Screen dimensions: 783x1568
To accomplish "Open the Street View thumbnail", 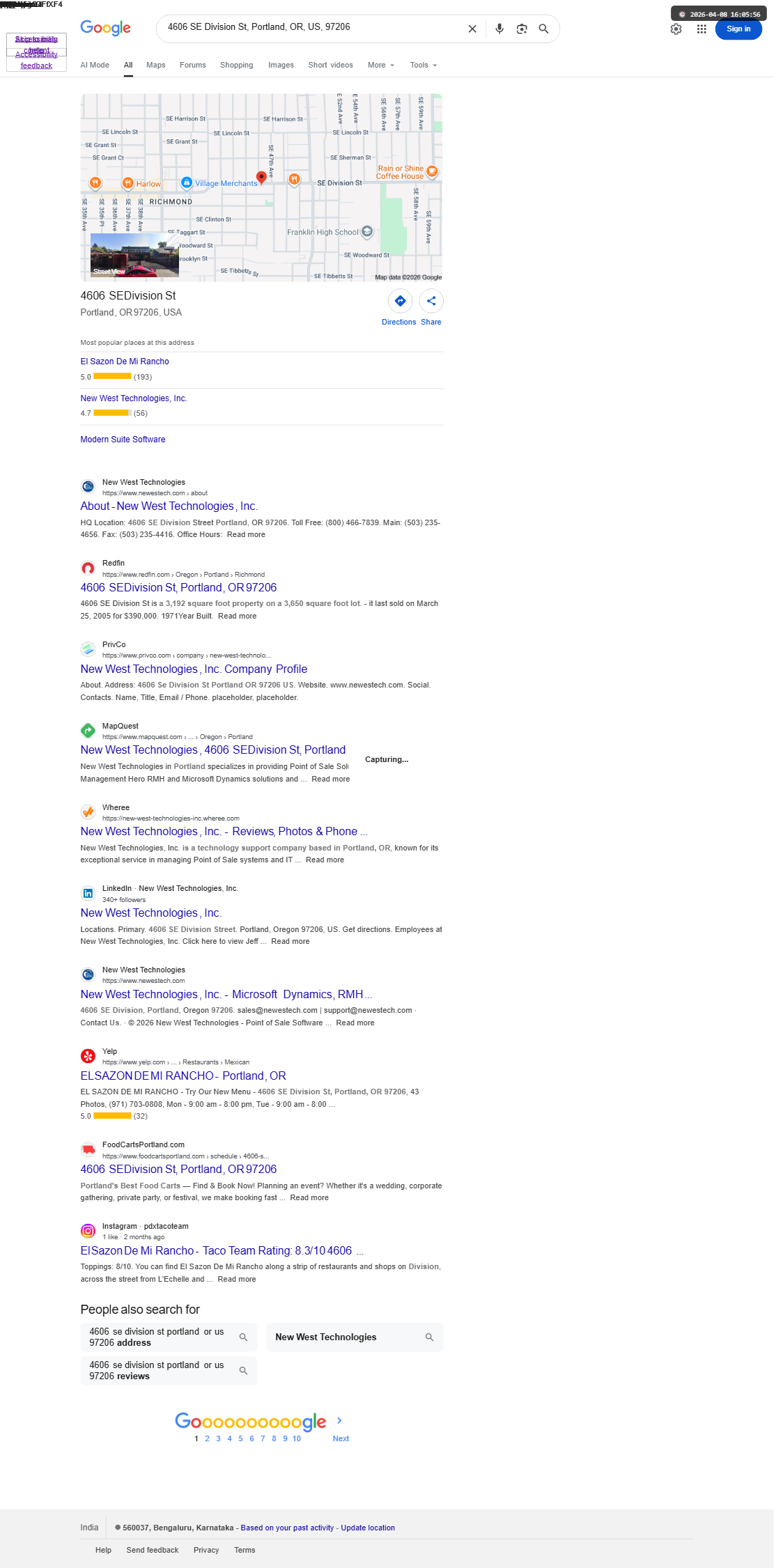I will pyautogui.click(x=134, y=254).
